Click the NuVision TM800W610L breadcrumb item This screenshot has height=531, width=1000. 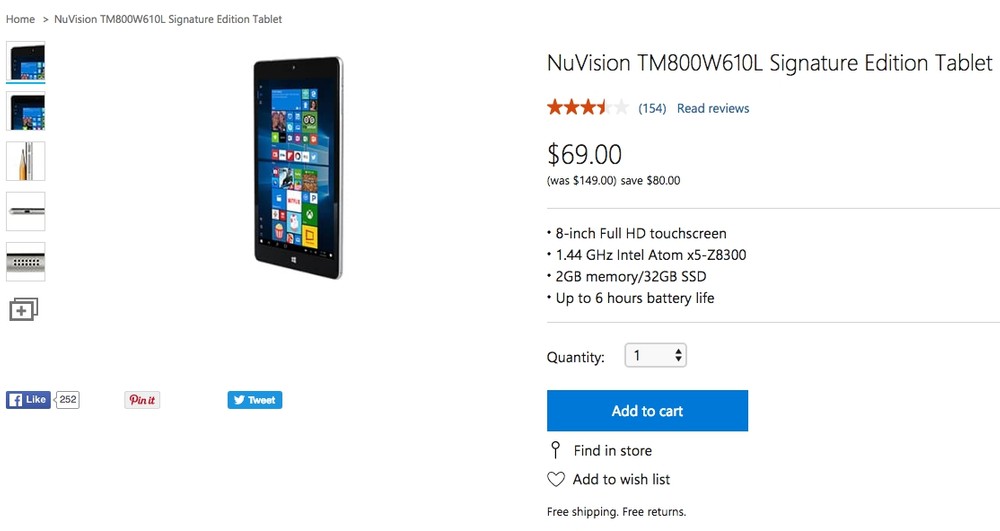coord(168,19)
